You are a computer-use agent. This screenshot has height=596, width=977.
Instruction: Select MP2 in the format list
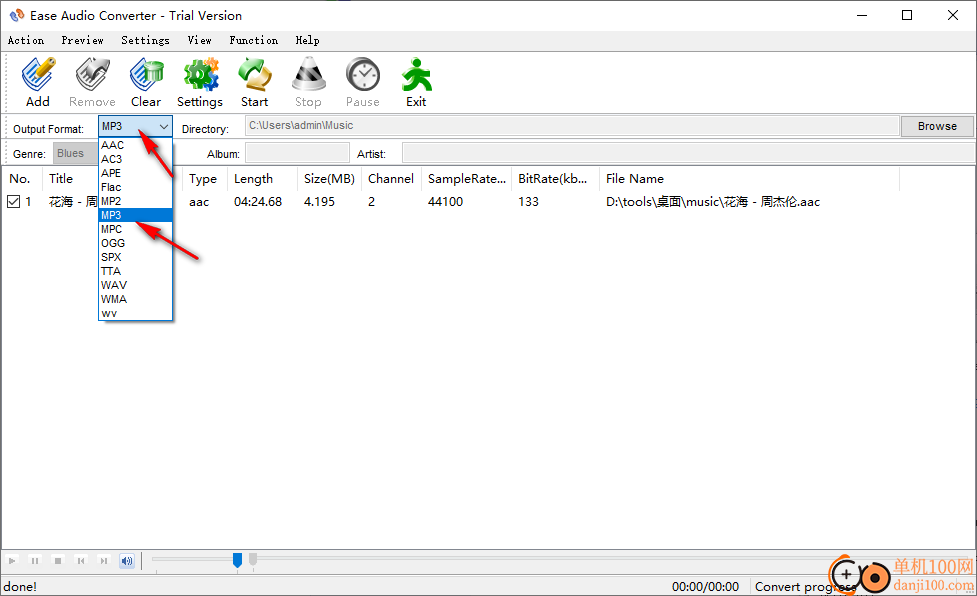click(x=135, y=201)
